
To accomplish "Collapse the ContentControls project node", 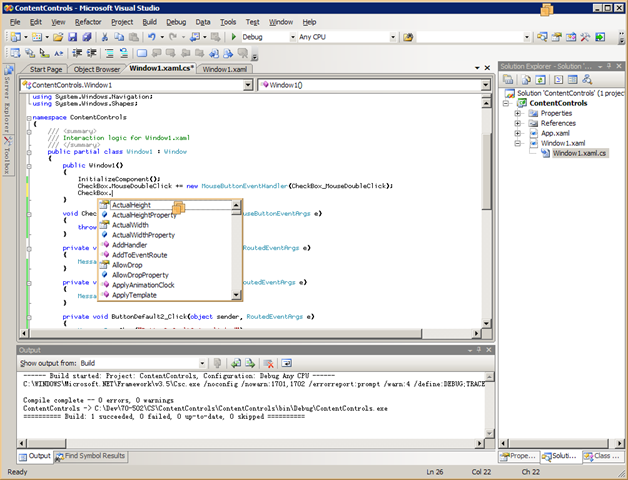I will point(506,103).
